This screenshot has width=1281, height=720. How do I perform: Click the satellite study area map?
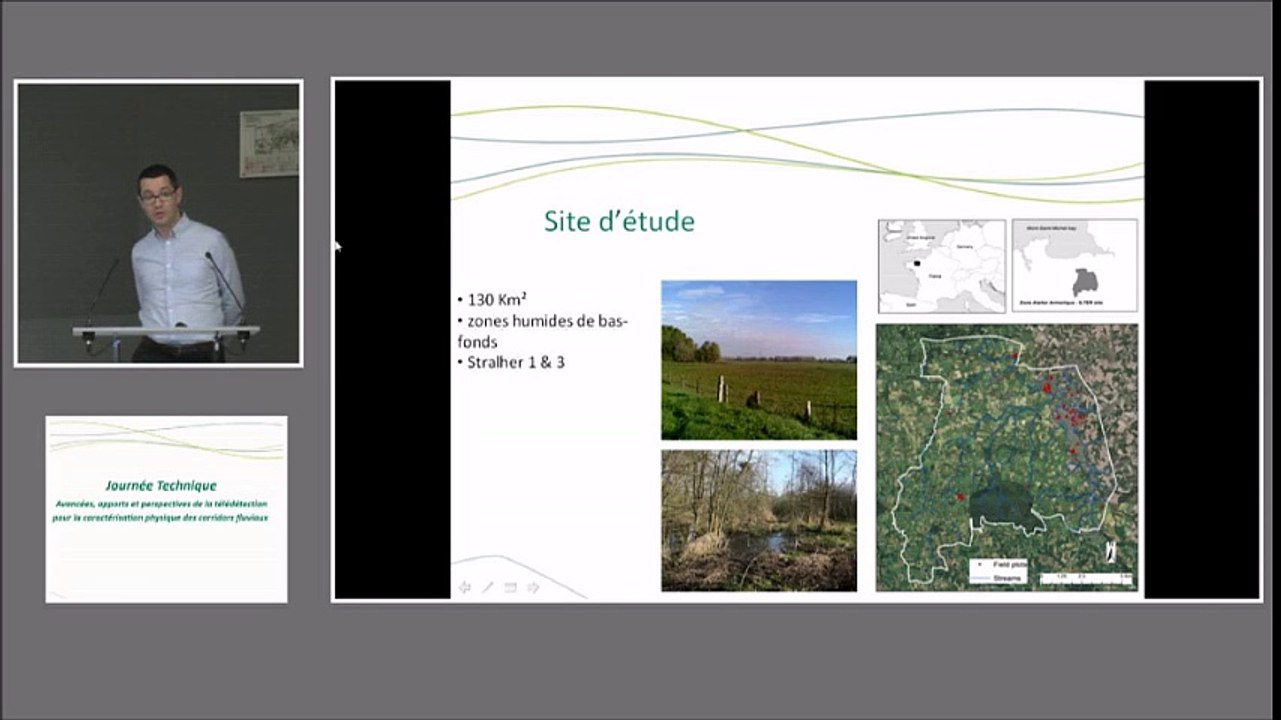coord(1007,457)
